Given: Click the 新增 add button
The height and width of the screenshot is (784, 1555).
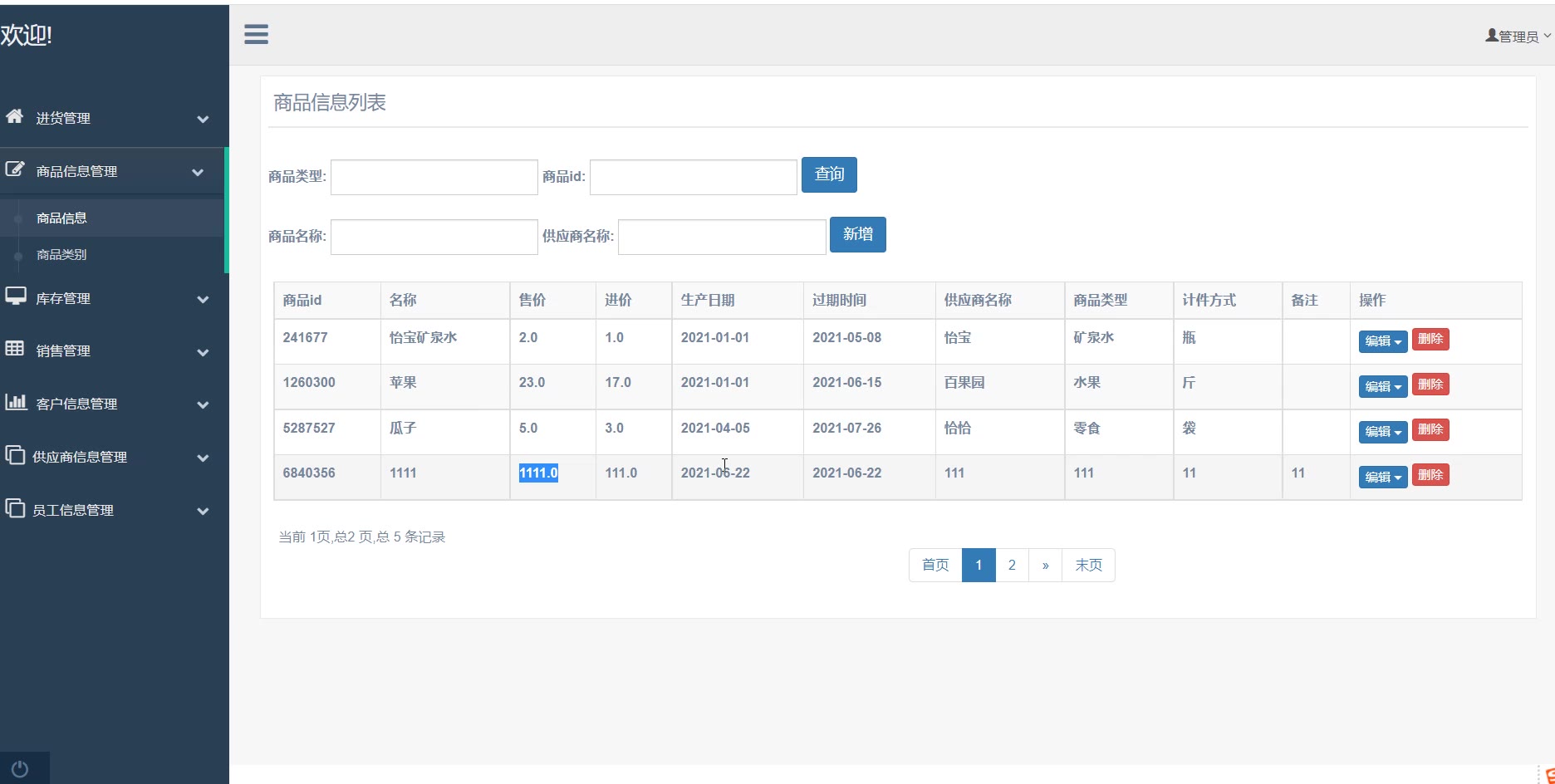Looking at the screenshot, I should (858, 234).
